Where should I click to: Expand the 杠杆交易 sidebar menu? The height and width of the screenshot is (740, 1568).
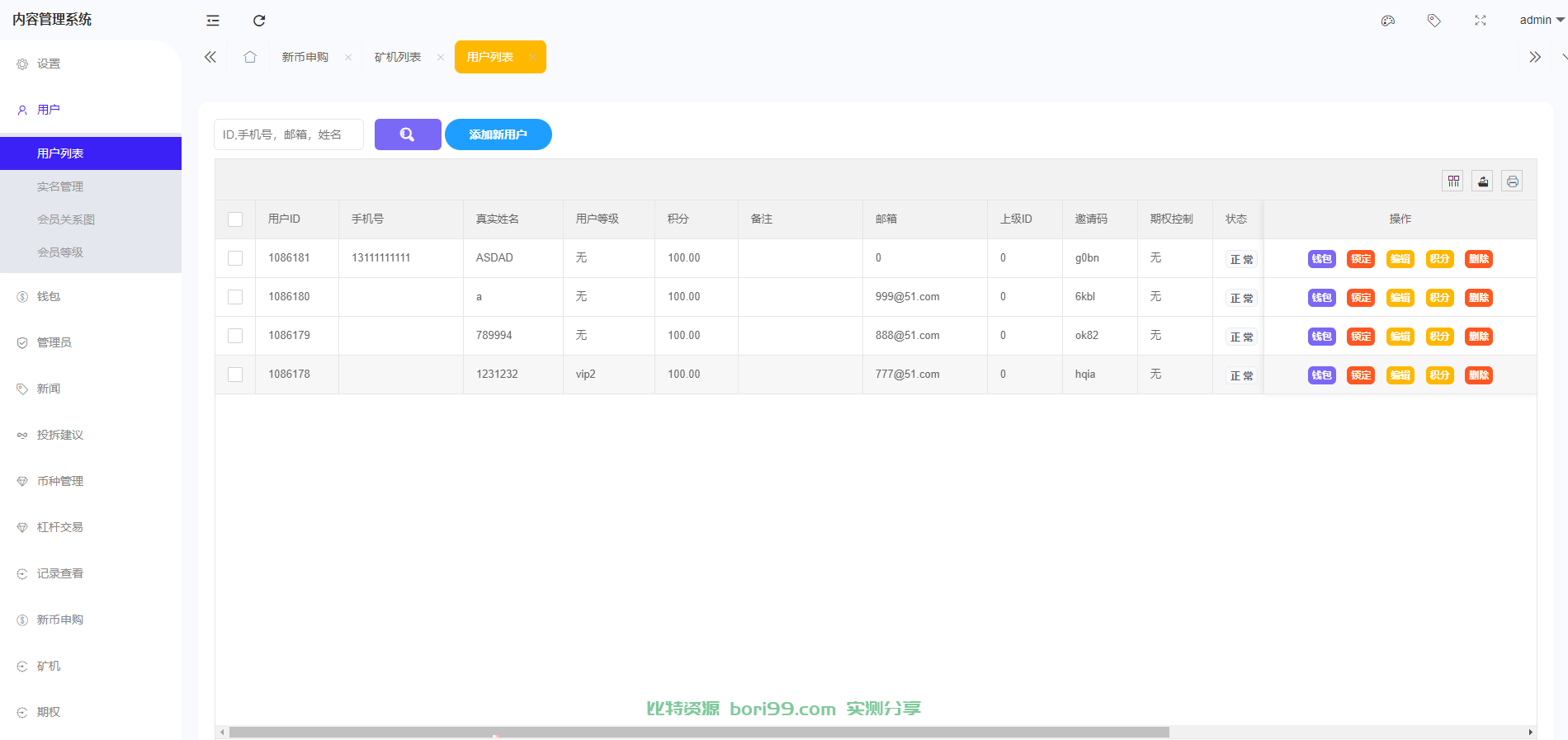point(91,527)
